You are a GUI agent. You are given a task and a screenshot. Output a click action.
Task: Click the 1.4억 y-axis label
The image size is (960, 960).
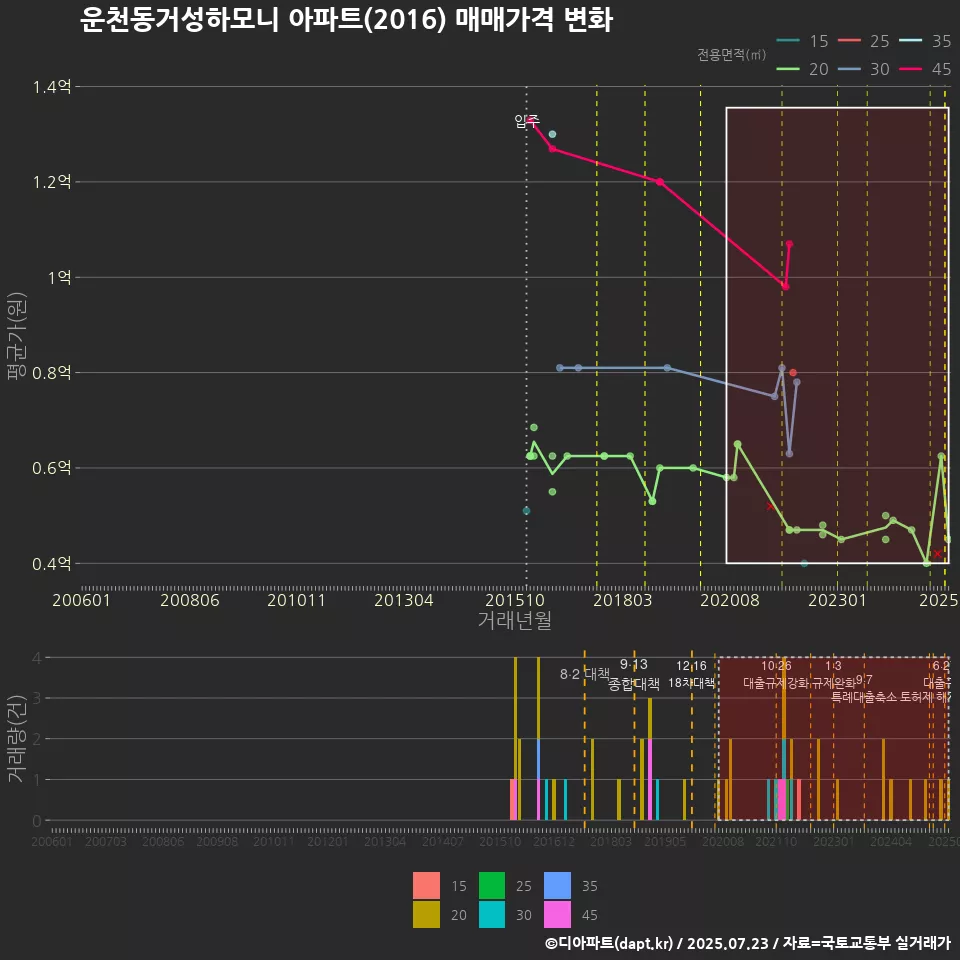tap(52, 87)
